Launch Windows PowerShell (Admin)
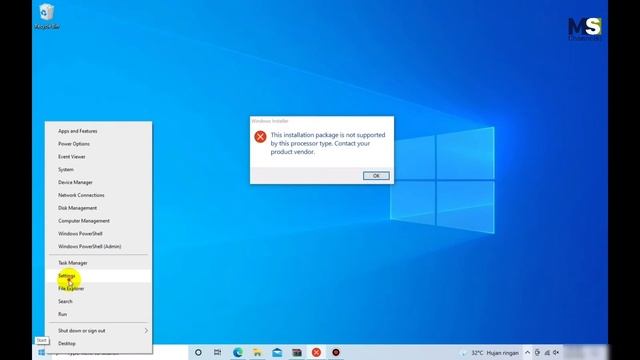640x360 pixels. pyautogui.click(x=98, y=247)
